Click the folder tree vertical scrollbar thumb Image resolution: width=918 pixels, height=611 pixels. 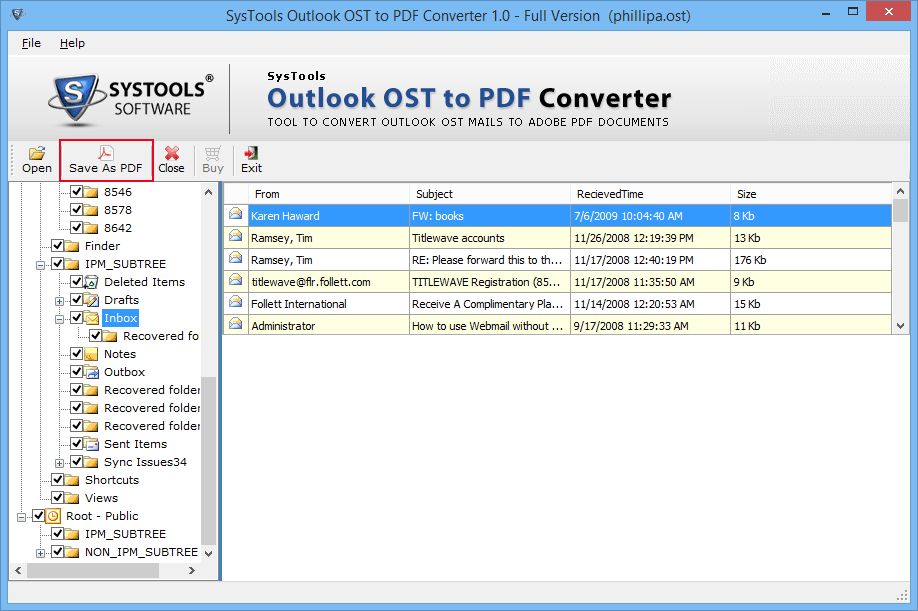208,461
